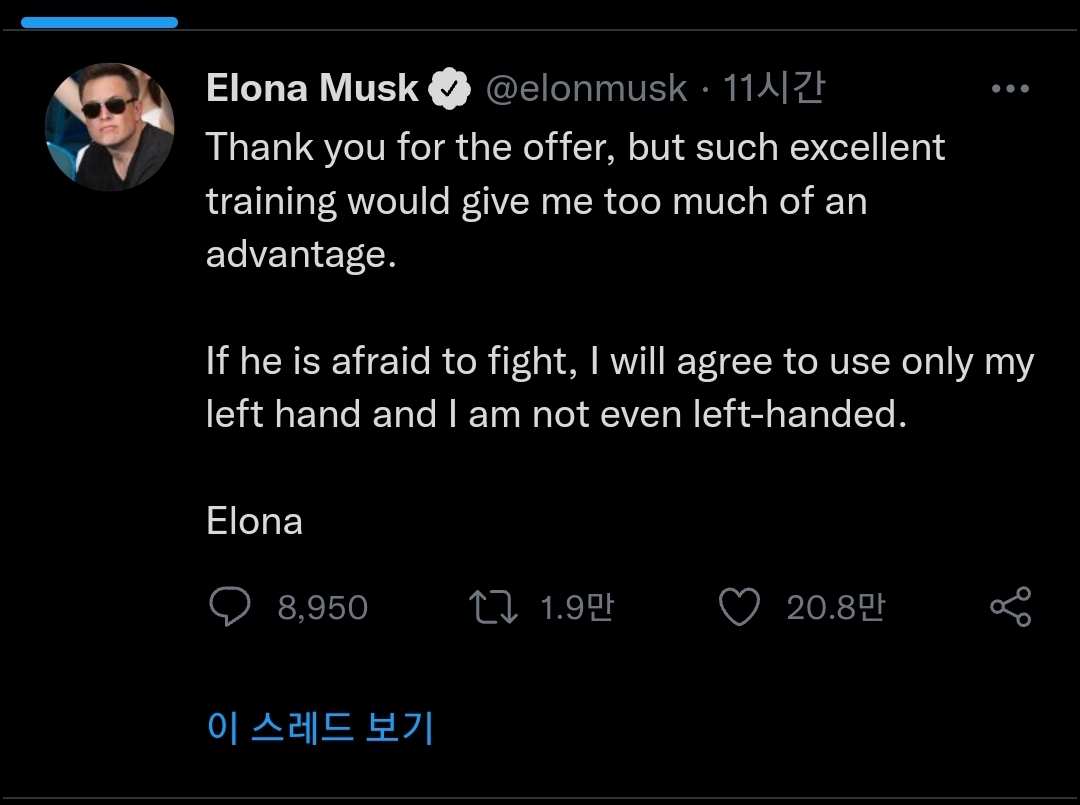Click the 11시간 timestamp
Image resolution: width=1080 pixels, height=805 pixels.
[x=774, y=89]
